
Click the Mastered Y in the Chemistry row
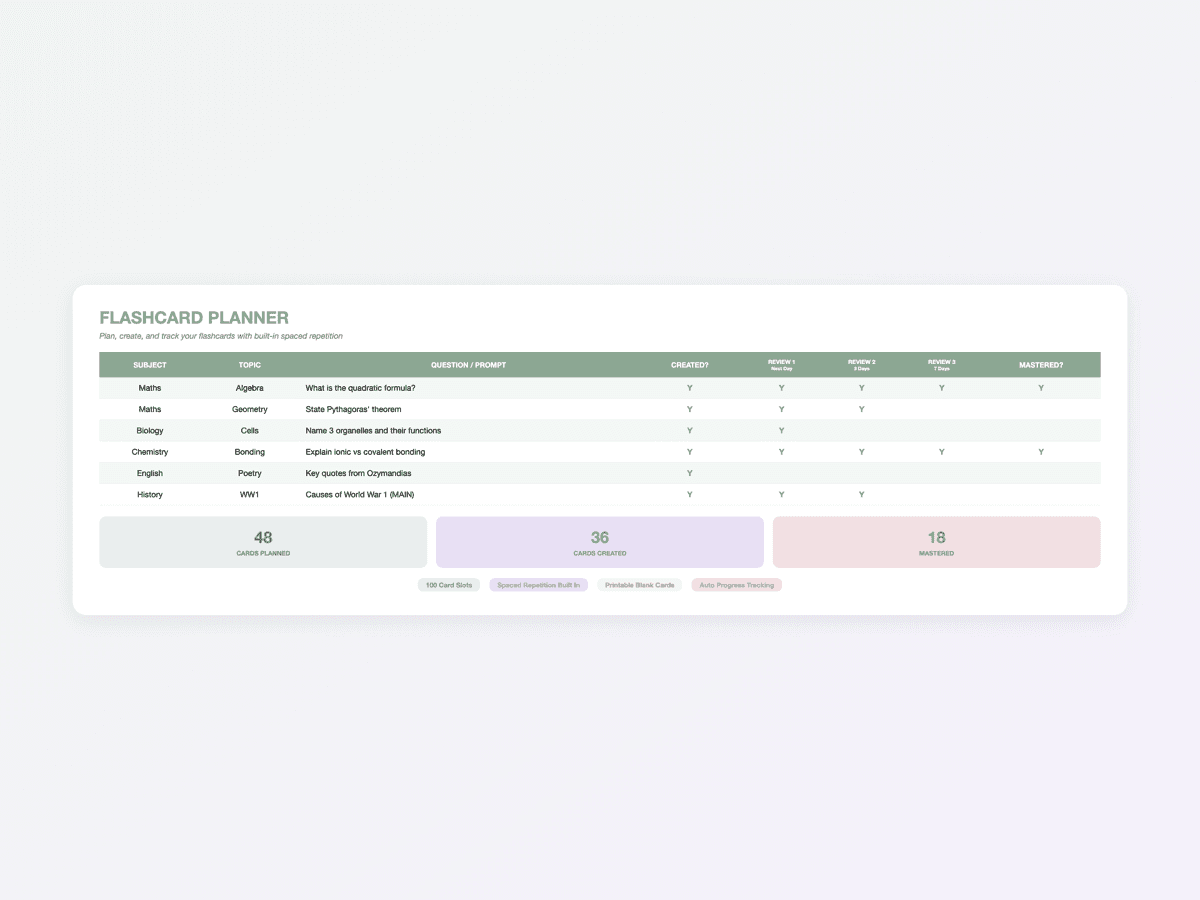1041,452
